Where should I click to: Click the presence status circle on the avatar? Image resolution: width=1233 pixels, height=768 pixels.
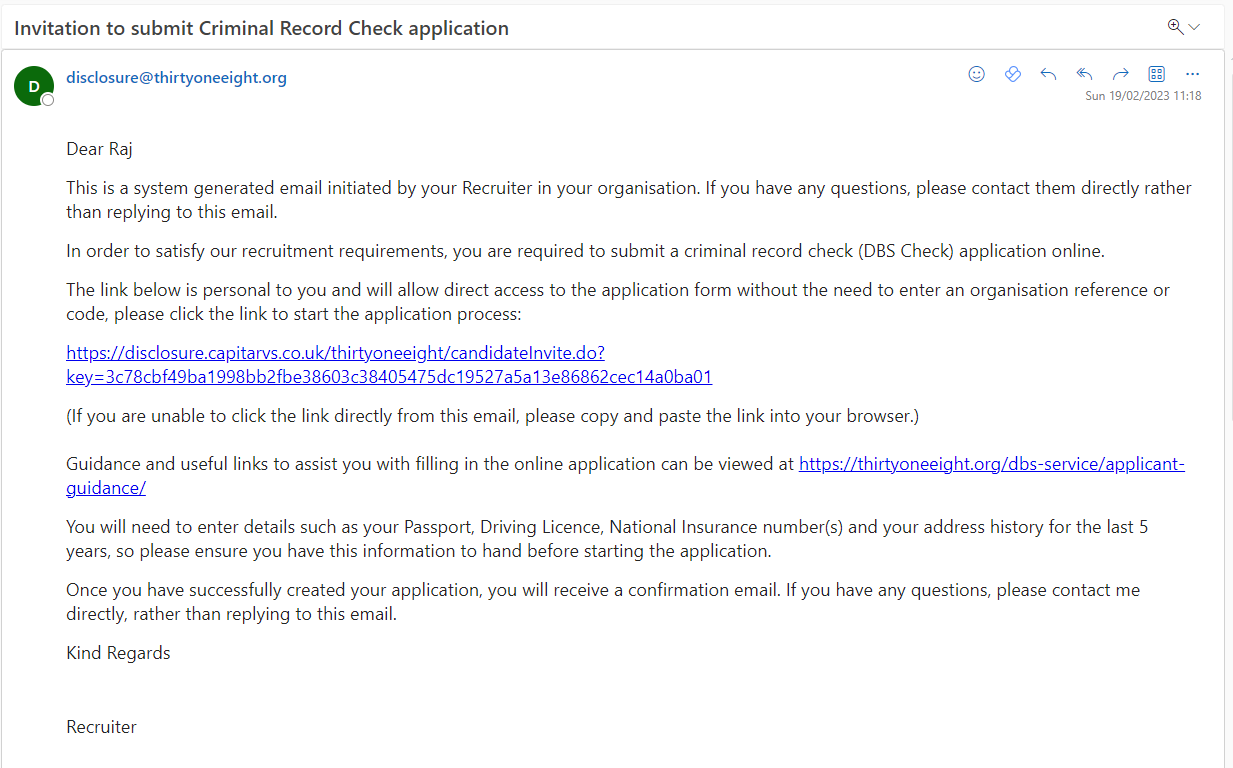tap(47, 100)
